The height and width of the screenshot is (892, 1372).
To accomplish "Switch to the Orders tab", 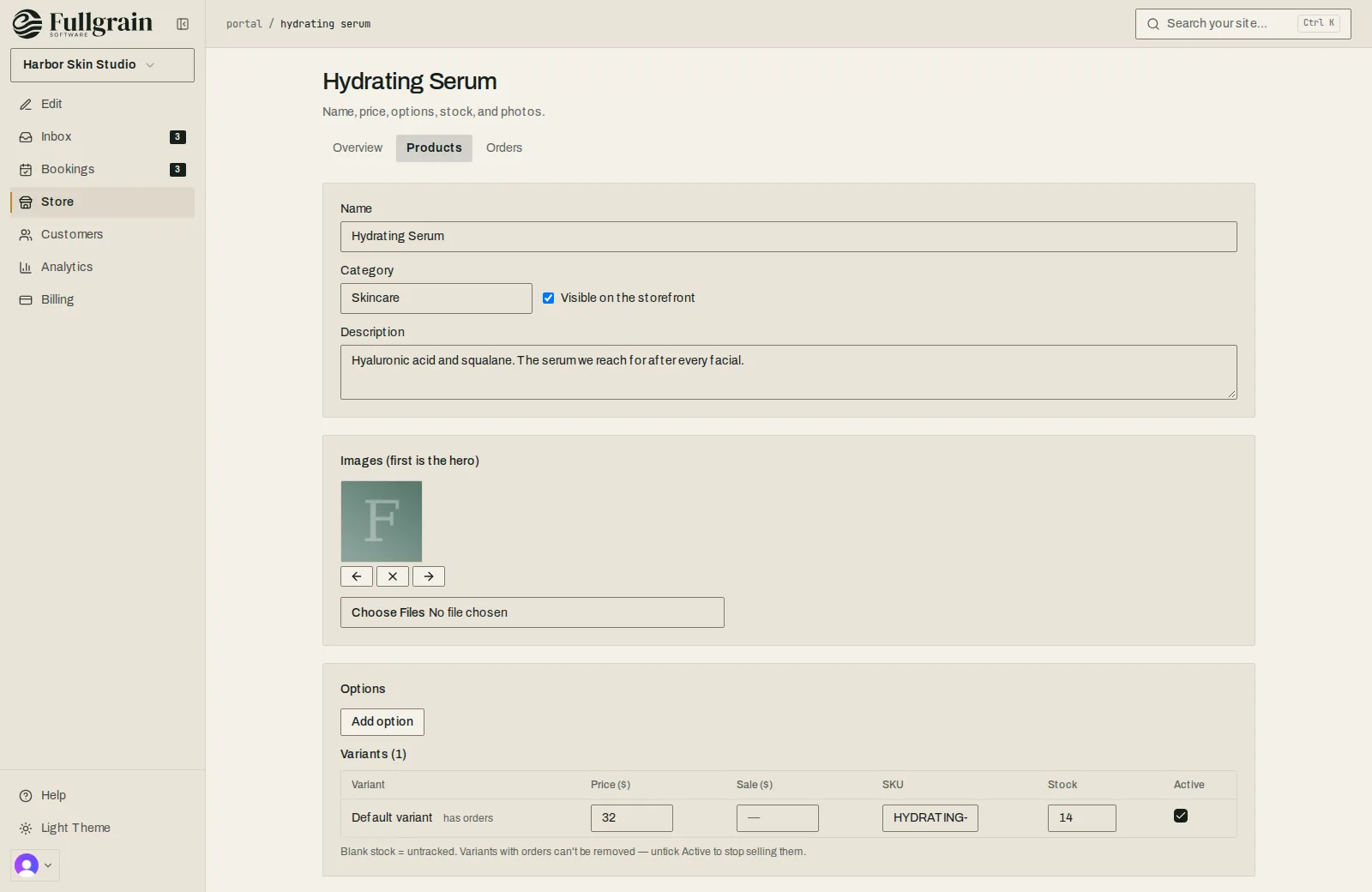I will 504,148.
